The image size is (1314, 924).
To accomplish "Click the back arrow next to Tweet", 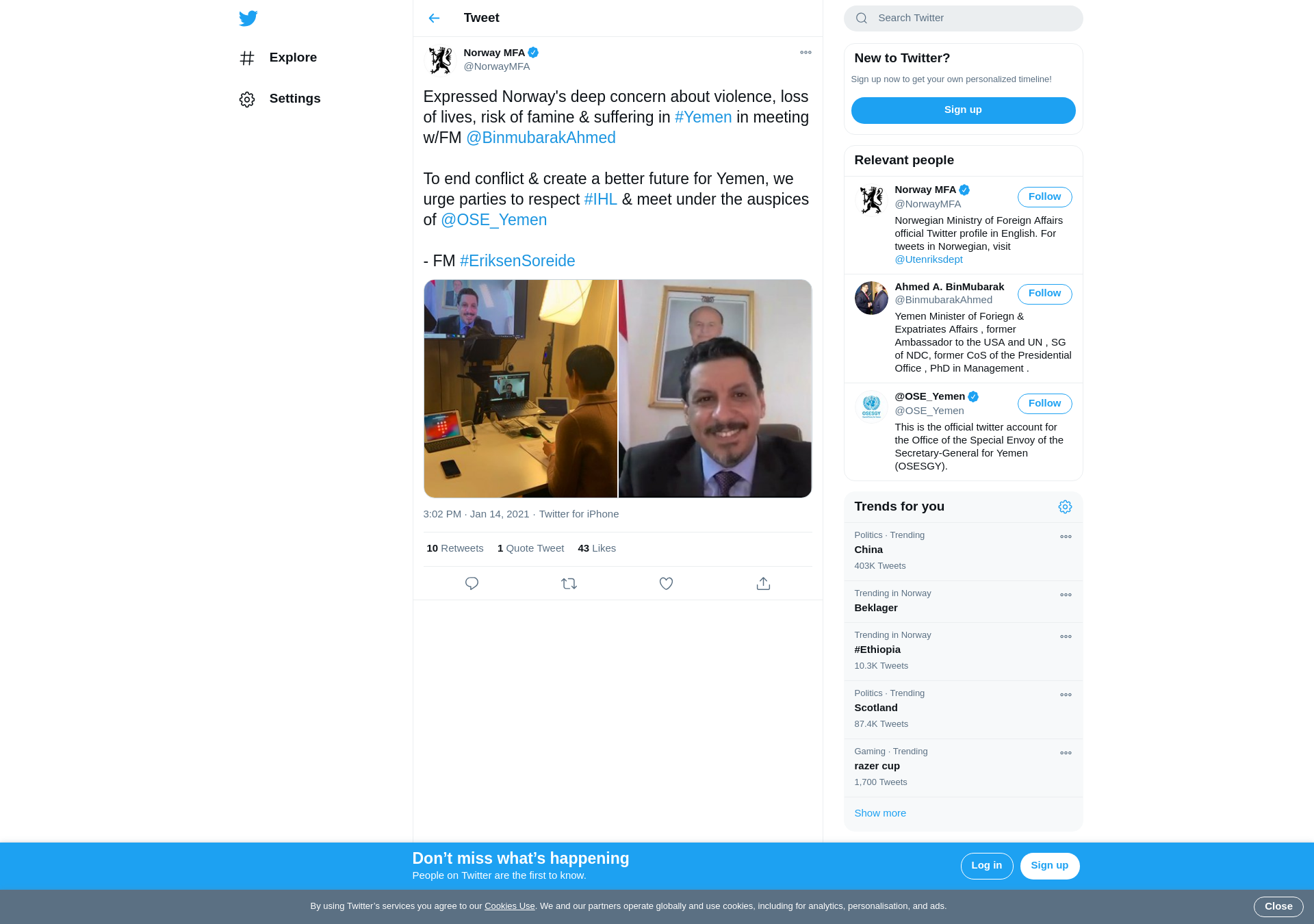I will point(434,18).
